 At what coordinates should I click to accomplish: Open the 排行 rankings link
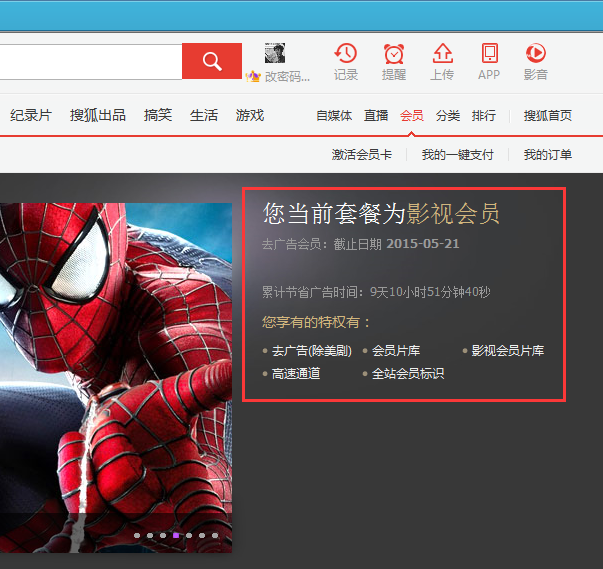484,115
